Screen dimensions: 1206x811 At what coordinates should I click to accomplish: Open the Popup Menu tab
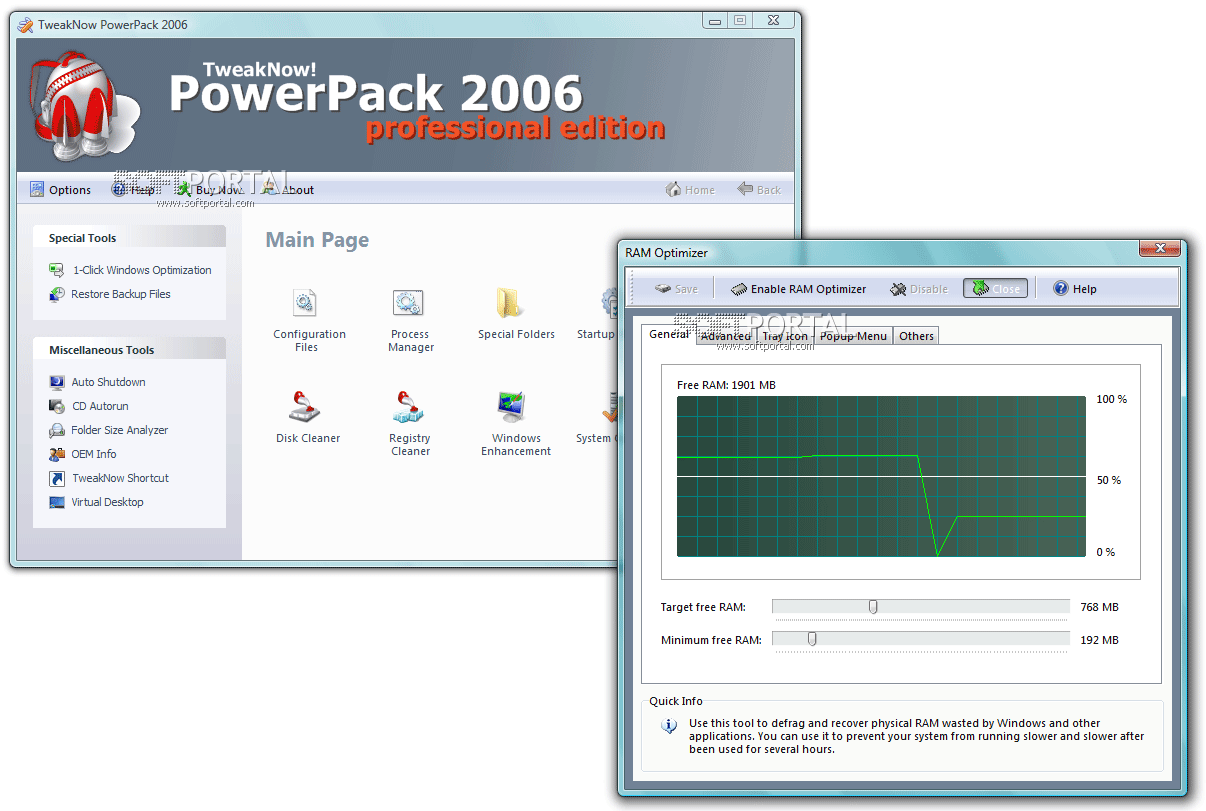[853, 336]
